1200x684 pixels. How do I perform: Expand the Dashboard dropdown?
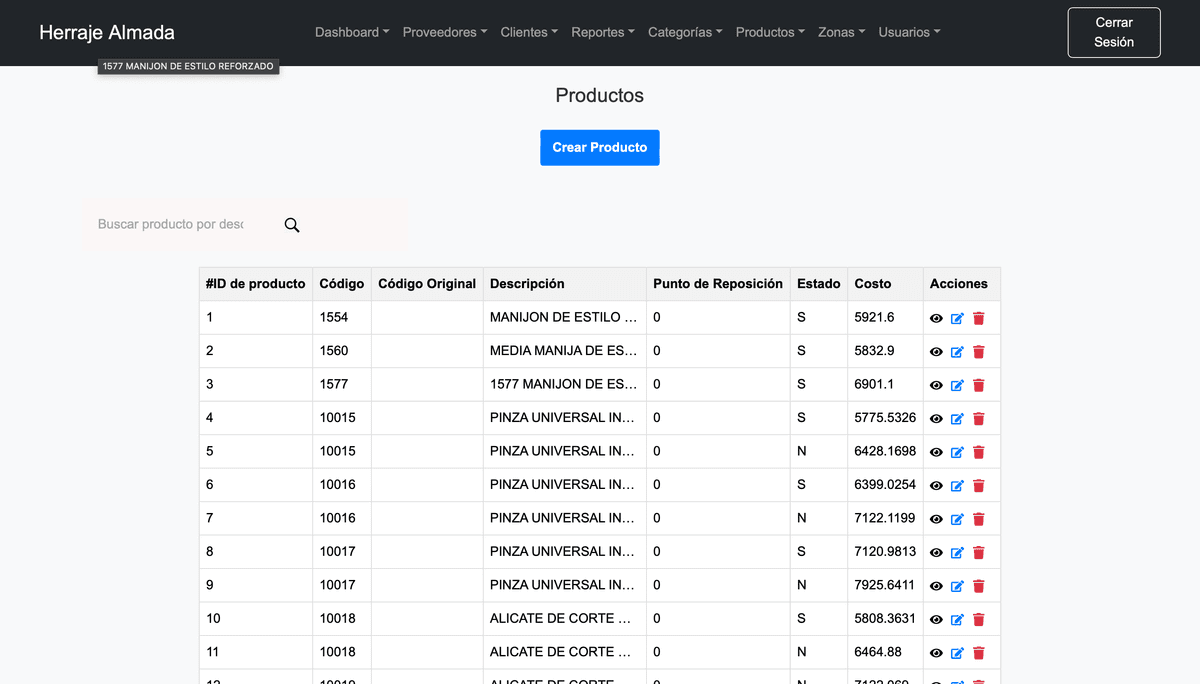pyautogui.click(x=352, y=32)
